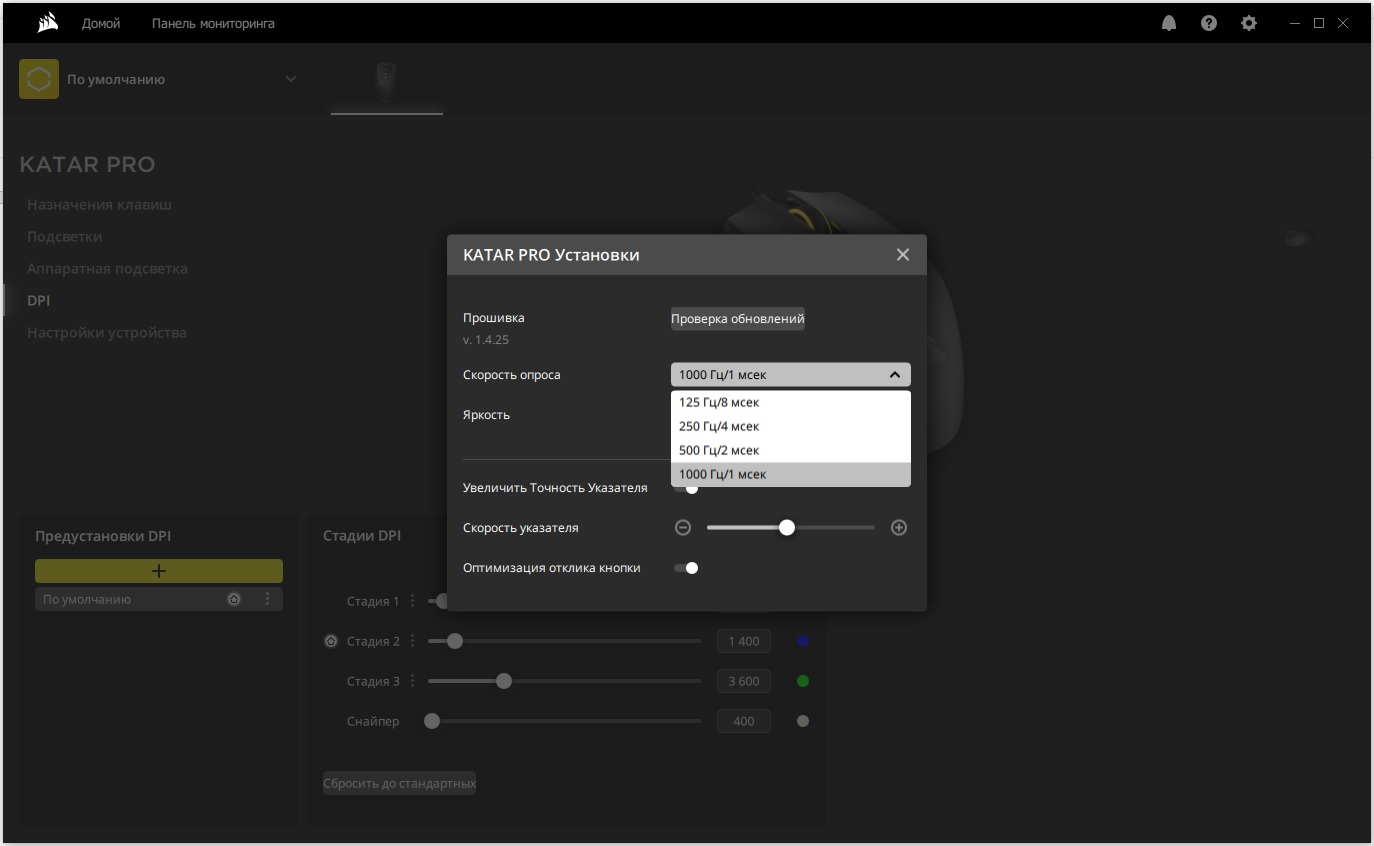Click the Скорость опроса label
The image size is (1374, 846).
click(x=512, y=375)
